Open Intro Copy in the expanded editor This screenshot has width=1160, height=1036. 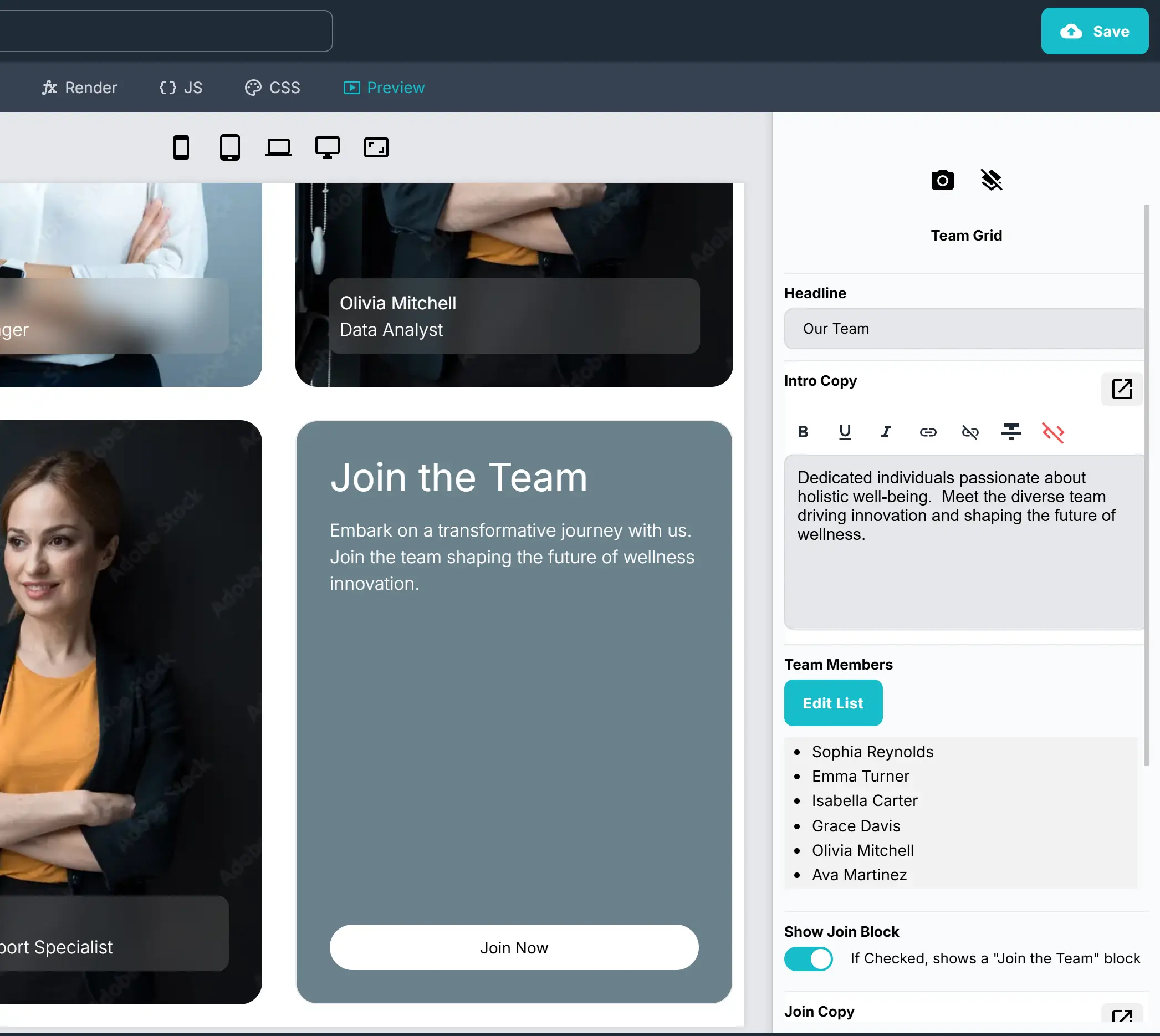tap(1121, 389)
